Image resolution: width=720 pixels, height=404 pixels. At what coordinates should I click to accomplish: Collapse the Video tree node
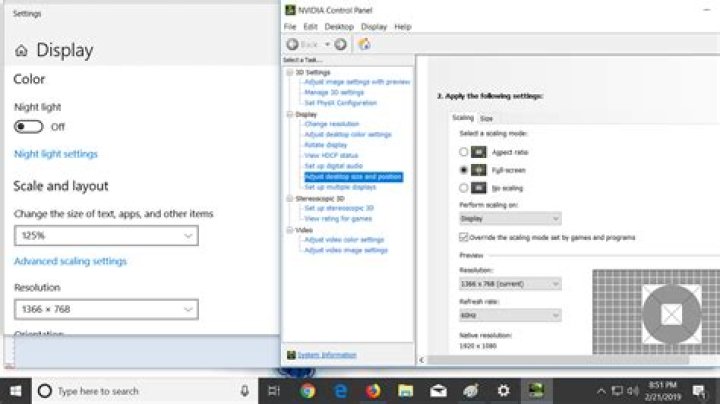(290, 230)
